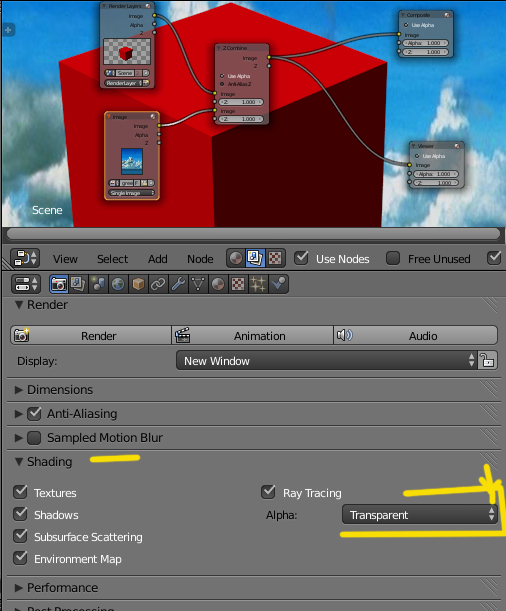
Task: Select the Composite node header
Action: [426, 15]
